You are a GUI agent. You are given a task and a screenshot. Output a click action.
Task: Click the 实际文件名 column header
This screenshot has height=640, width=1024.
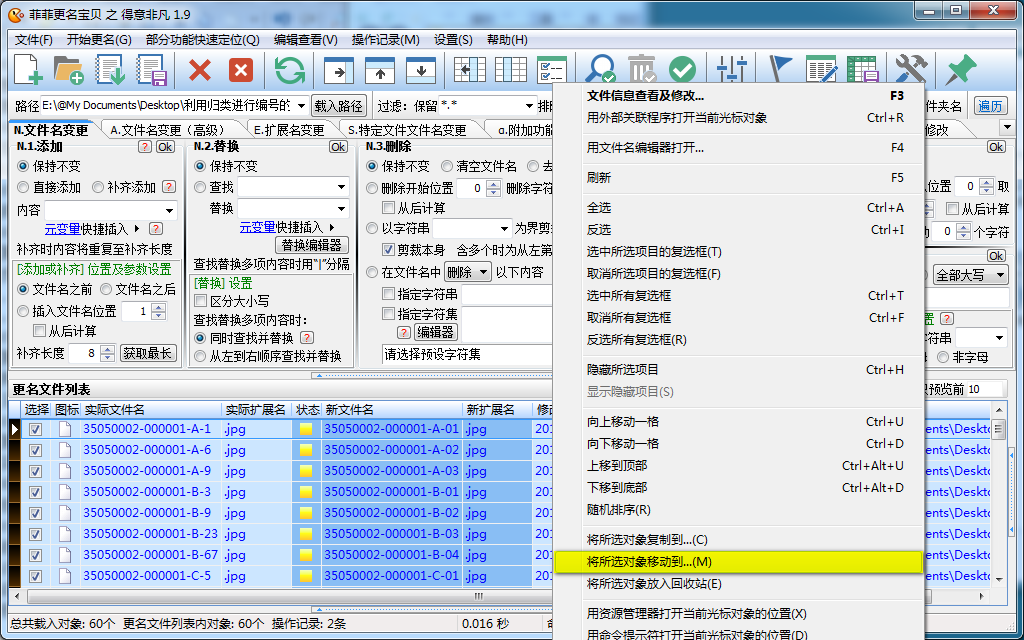point(152,409)
